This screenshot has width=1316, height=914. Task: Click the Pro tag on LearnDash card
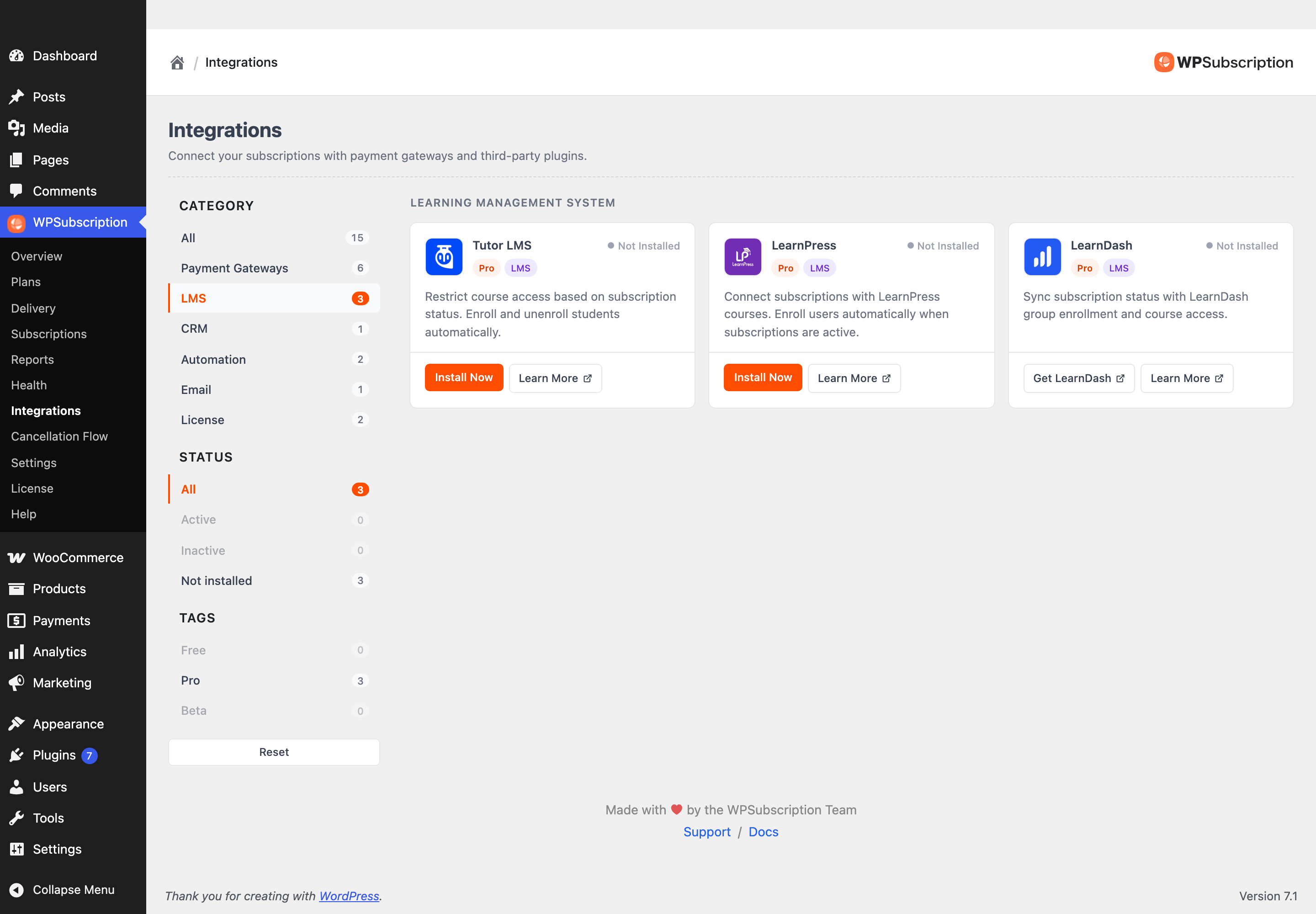pyautogui.click(x=1084, y=268)
